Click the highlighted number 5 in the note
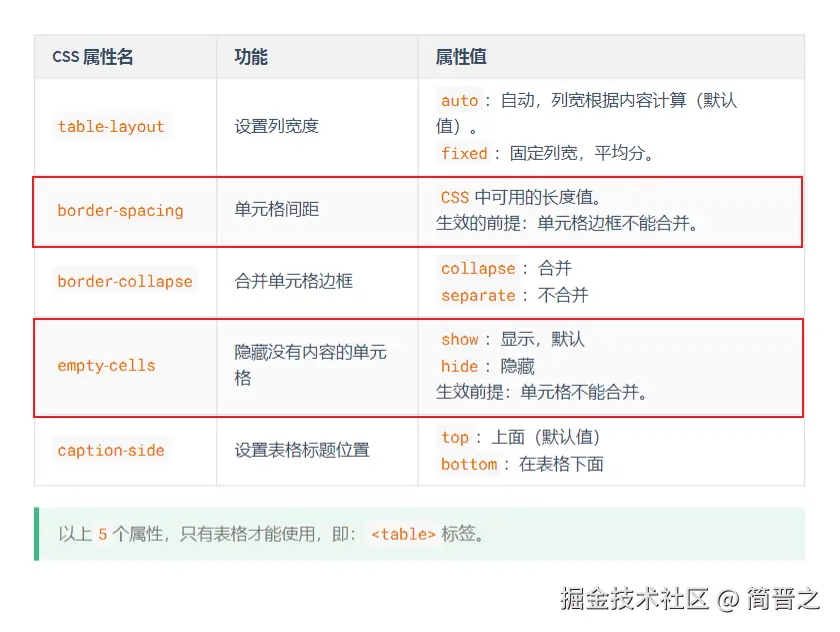The height and width of the screenshot is (632, 840). pyautogui.click(x=103, y=534)
